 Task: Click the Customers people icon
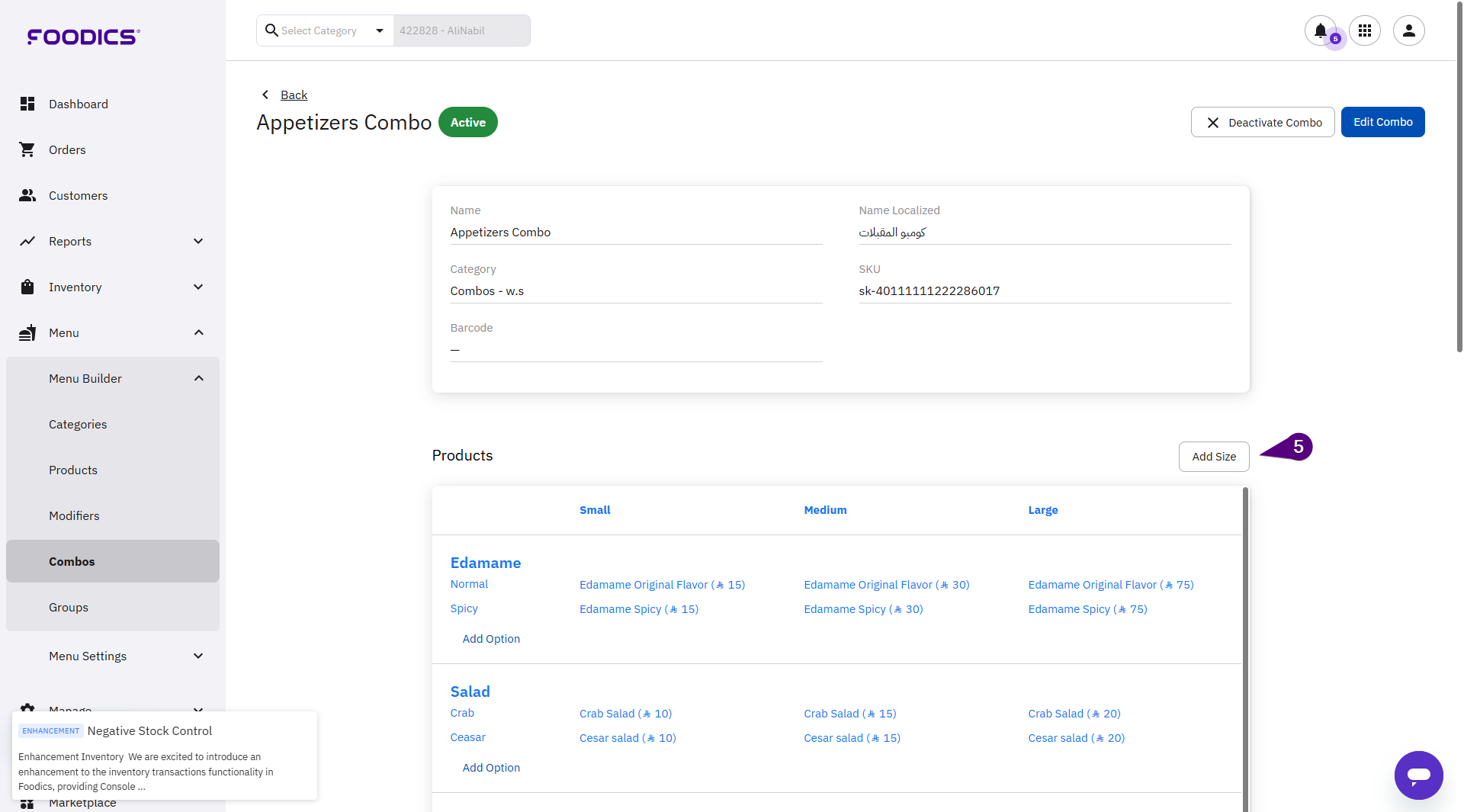point(27,195)
